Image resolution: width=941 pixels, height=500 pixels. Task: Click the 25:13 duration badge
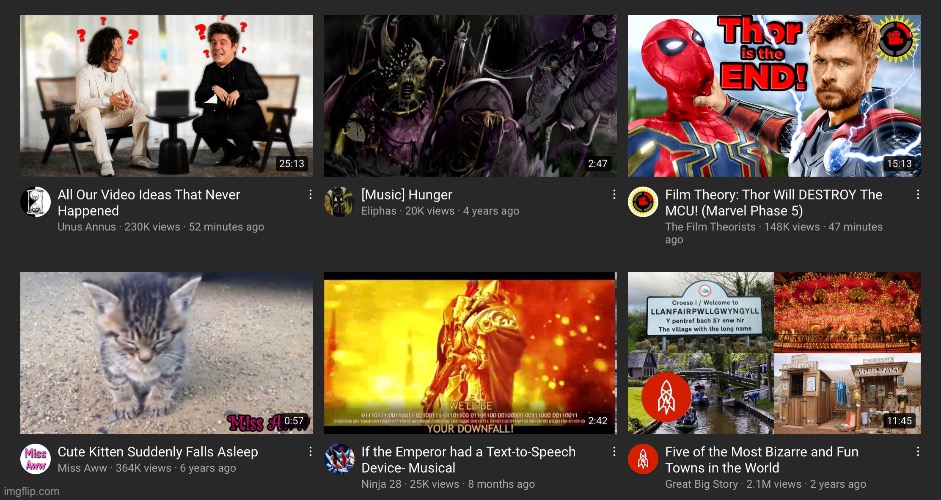292,163
